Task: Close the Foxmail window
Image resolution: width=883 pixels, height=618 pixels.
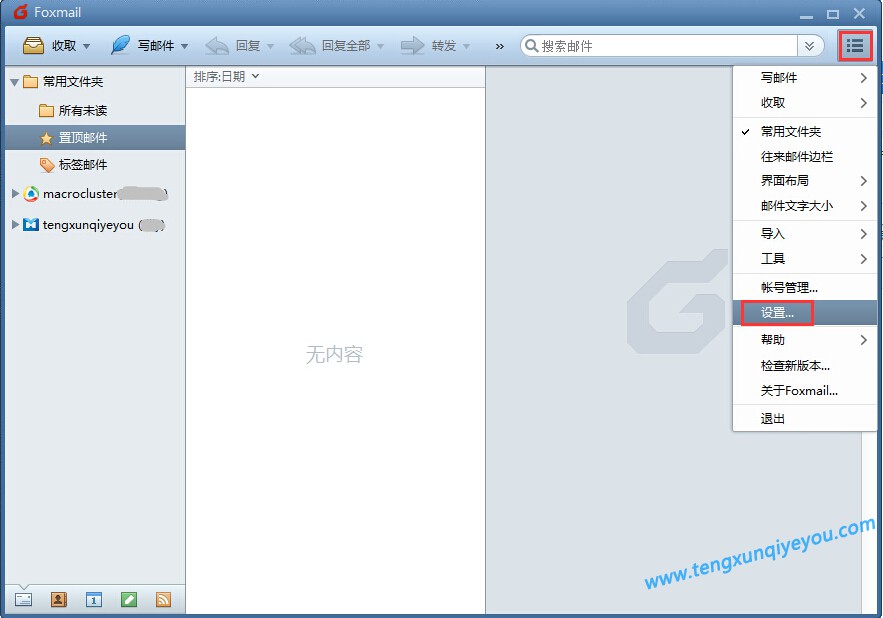Action: [x=859, y=13]
